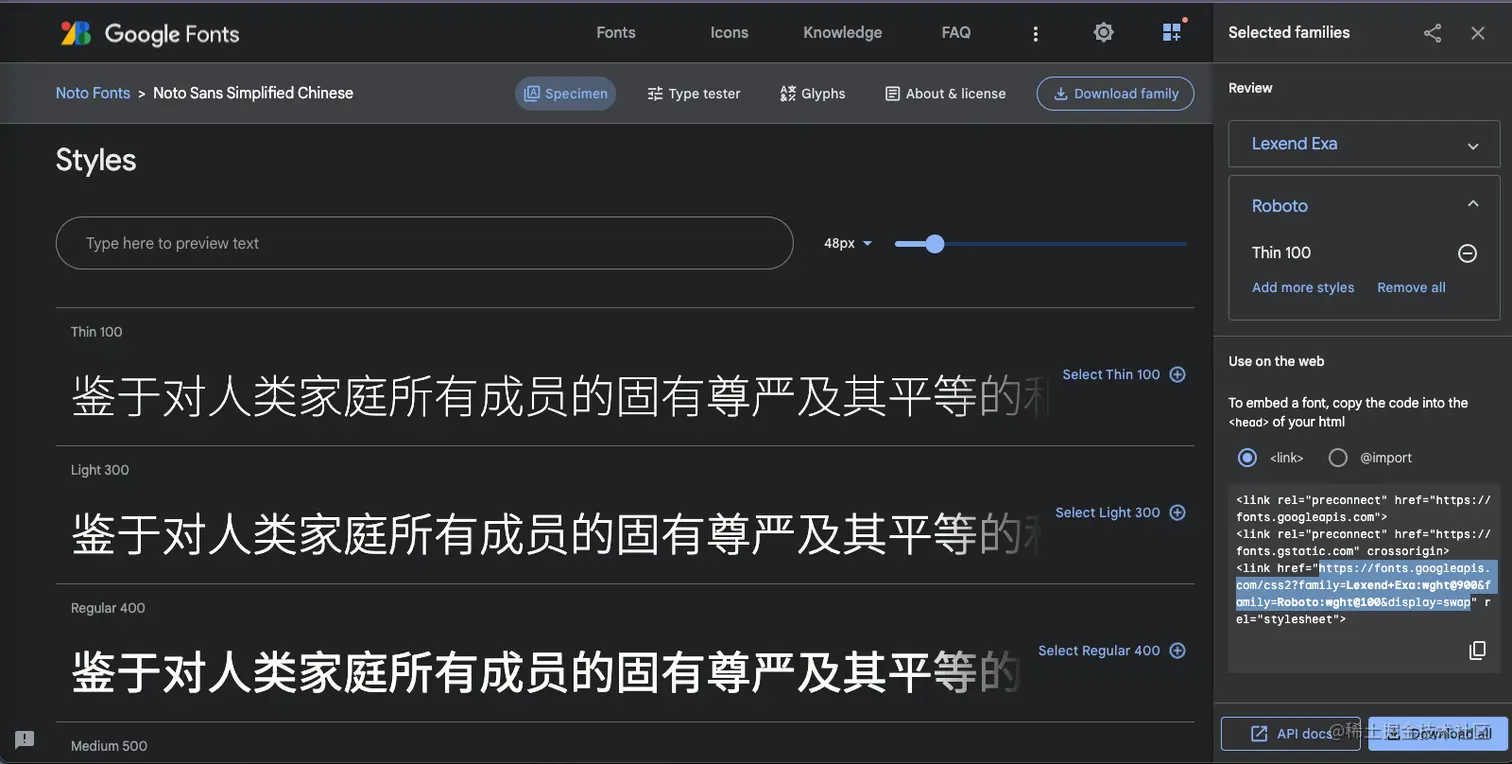The height and width of the screenshot is (764, 1512).
Task: Open the selected families grid icon
Action: (x=1173, y=32)
